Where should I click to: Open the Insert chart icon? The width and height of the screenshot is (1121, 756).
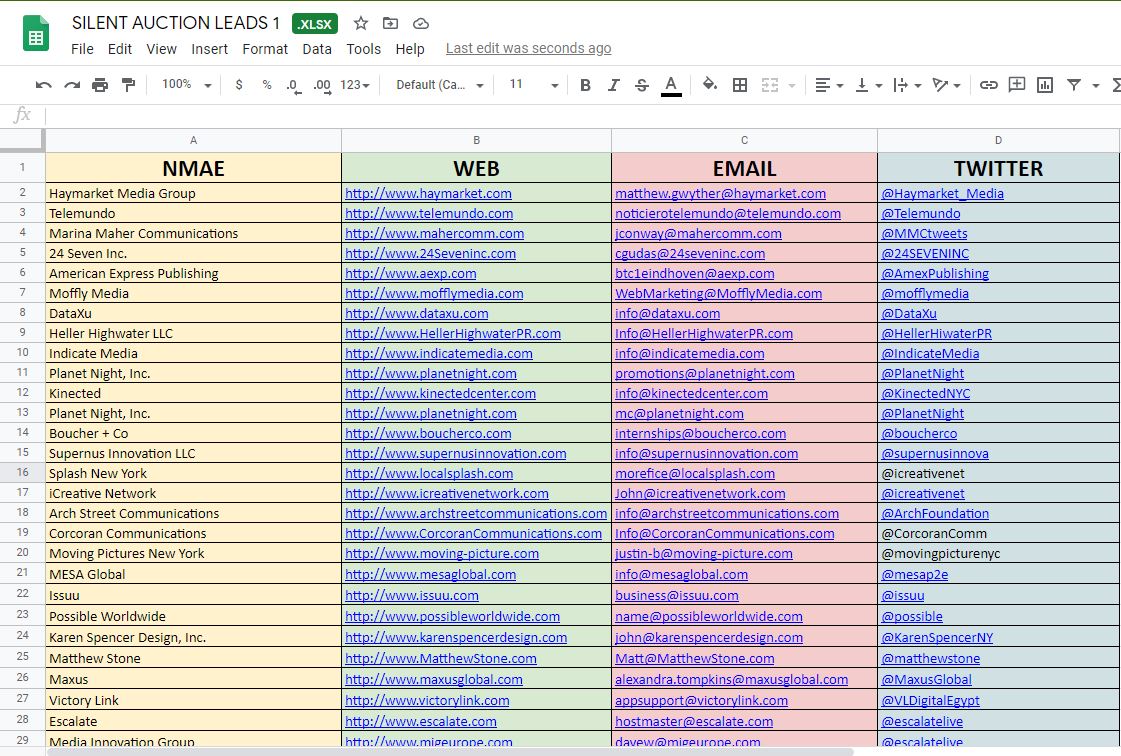point(1044,85)
